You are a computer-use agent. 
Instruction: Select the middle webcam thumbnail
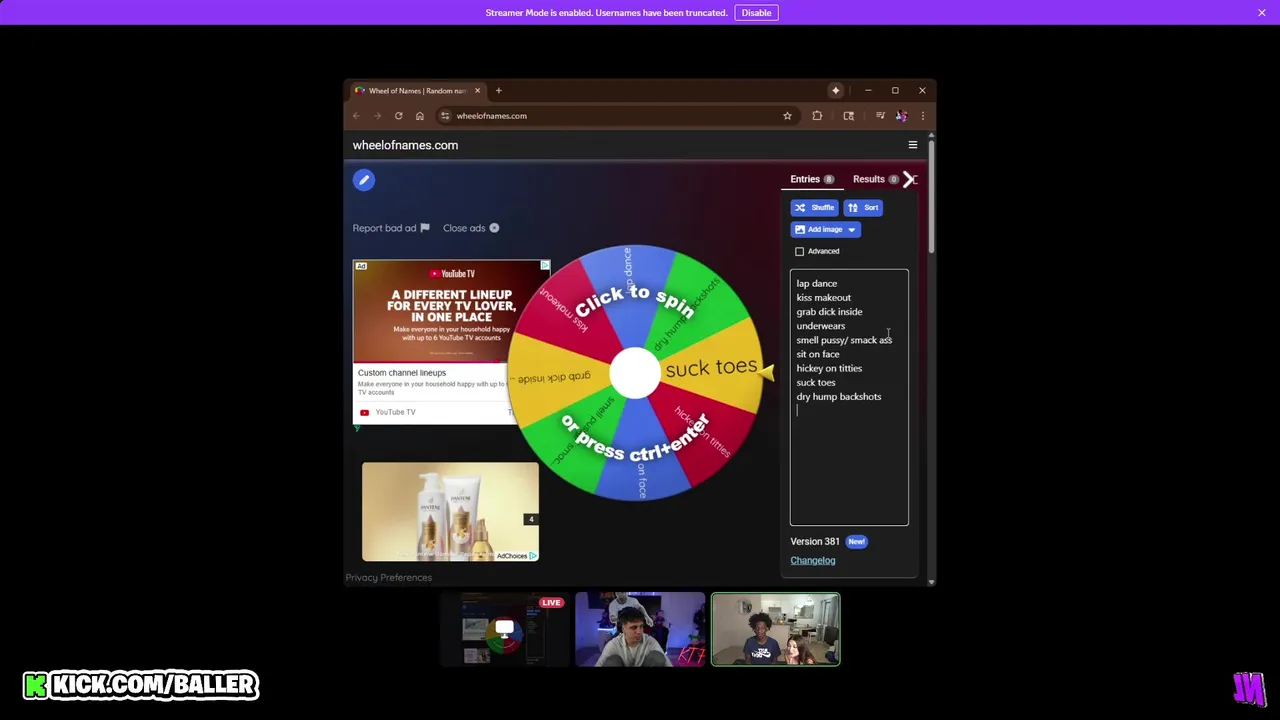click(x=640, y=629)
